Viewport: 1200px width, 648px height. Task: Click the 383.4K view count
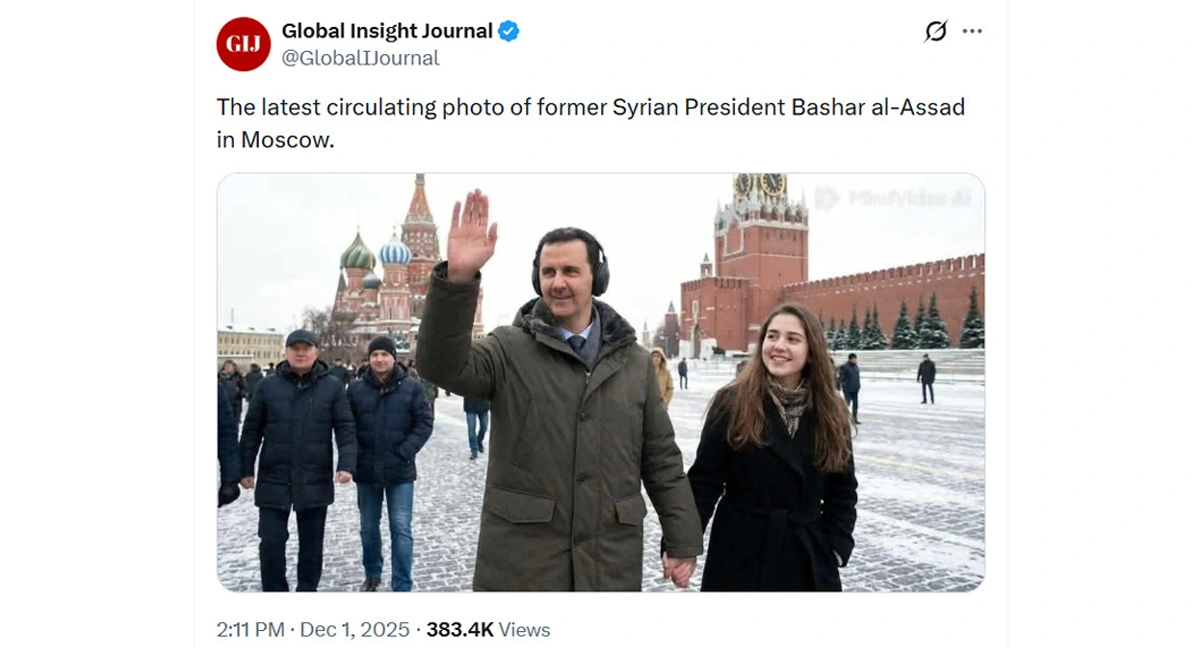(460, 629)
